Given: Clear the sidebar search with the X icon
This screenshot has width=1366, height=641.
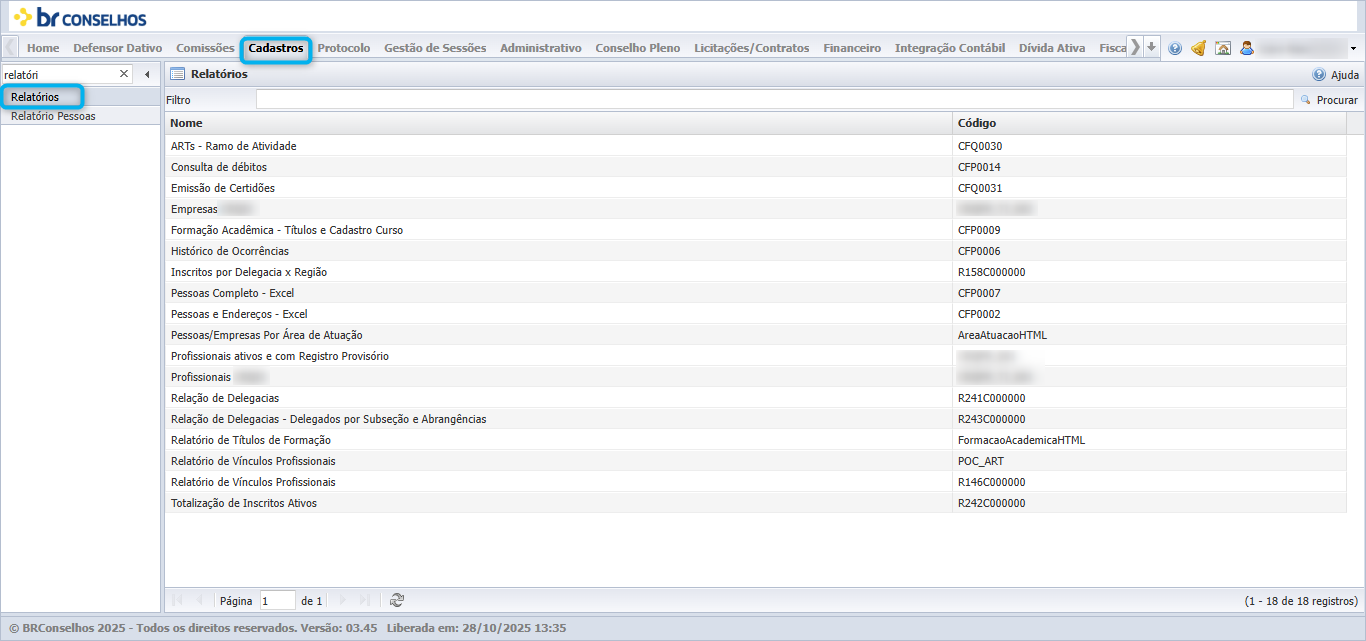Looking at the screenshot, I should click(x=124, y=74).
